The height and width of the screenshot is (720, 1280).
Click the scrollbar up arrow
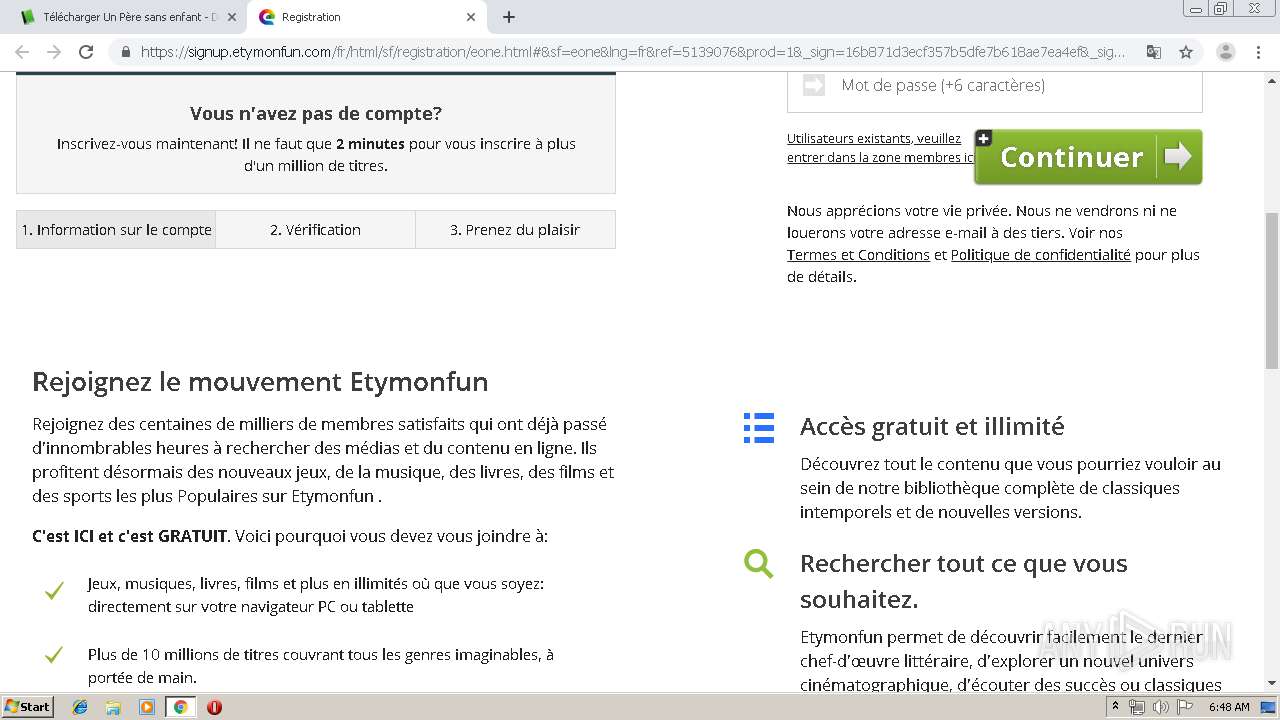click(1271, 81)
